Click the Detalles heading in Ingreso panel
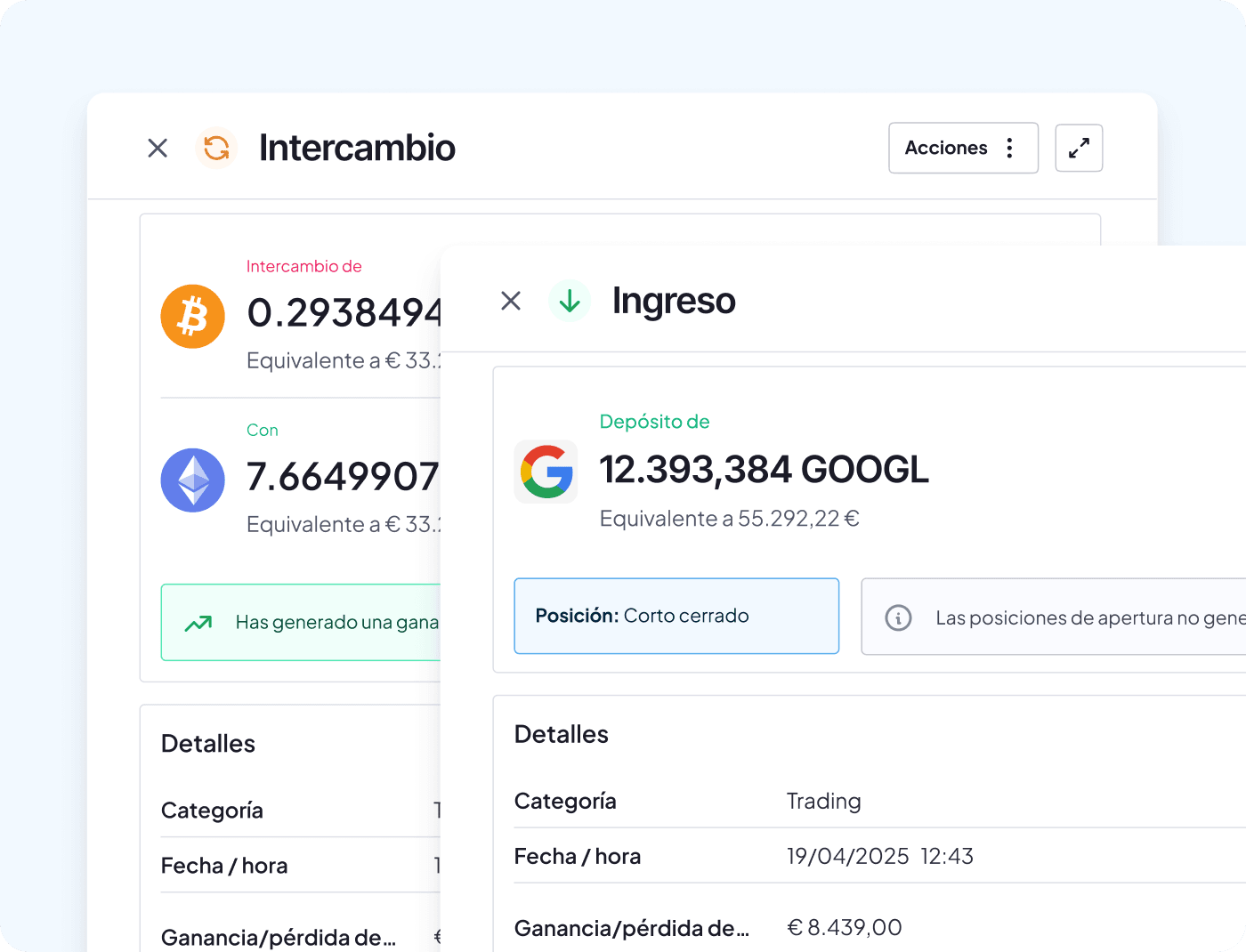This screenshot has height=952, width=1246. (562, 734)
